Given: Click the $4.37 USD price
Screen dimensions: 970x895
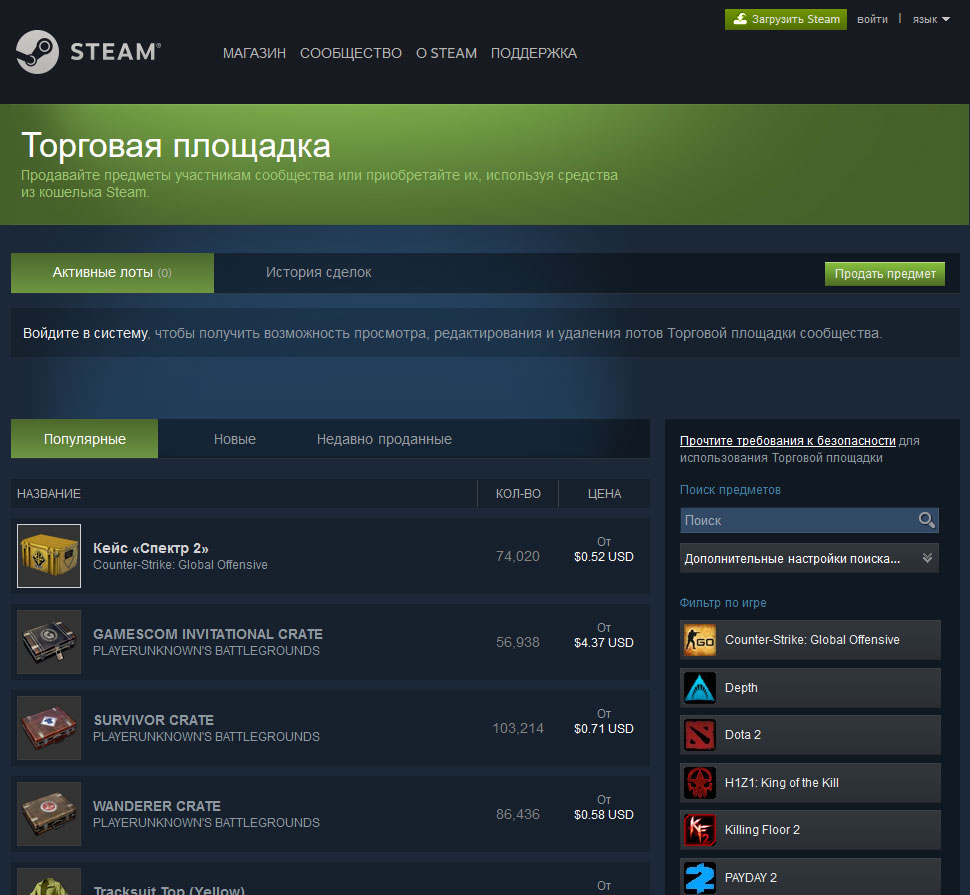Looking at the screenshot, I should (604, 643).
